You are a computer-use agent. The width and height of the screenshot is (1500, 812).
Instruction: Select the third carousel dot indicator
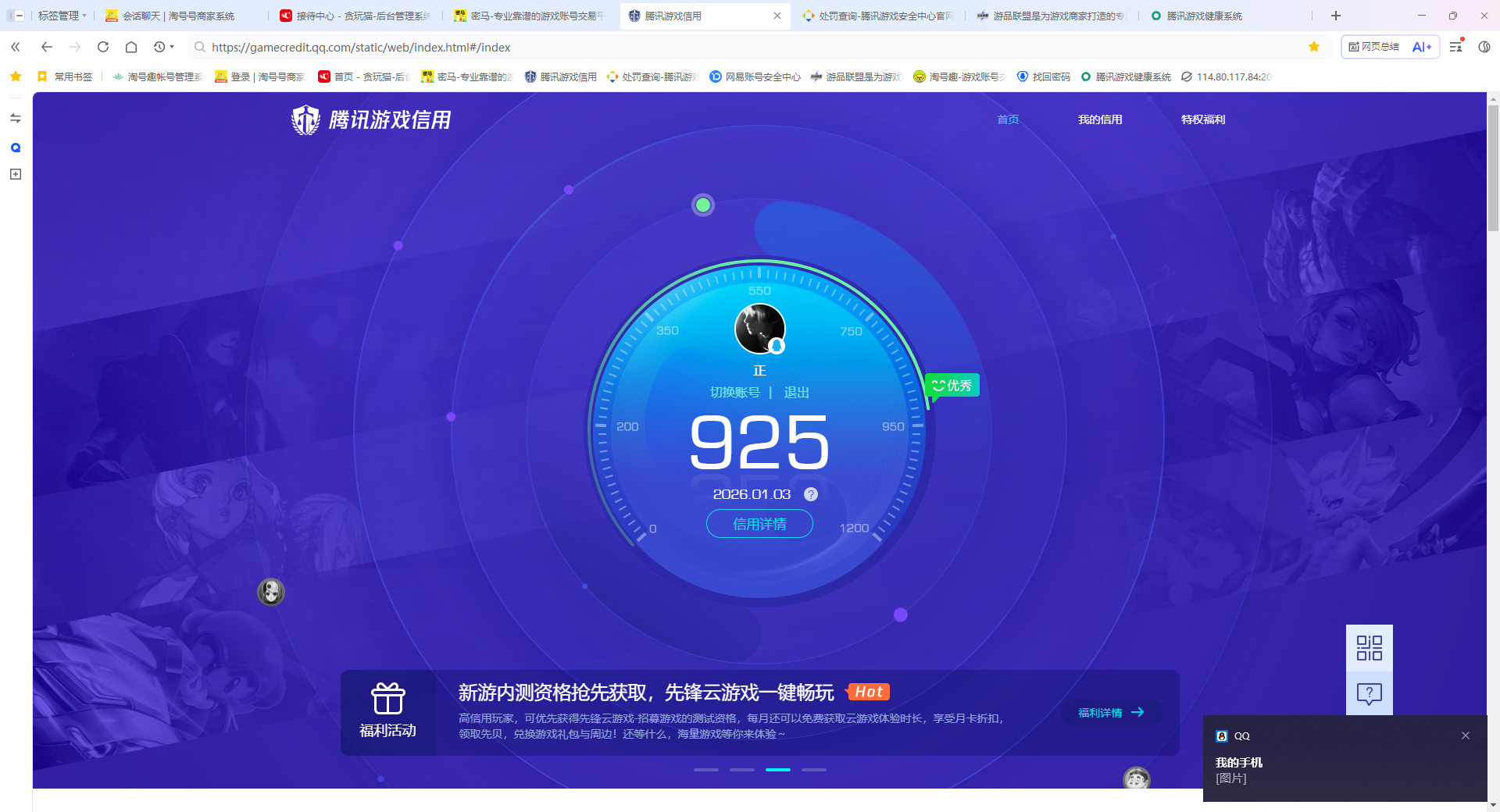pyautogui.click(x=778, y=770)
